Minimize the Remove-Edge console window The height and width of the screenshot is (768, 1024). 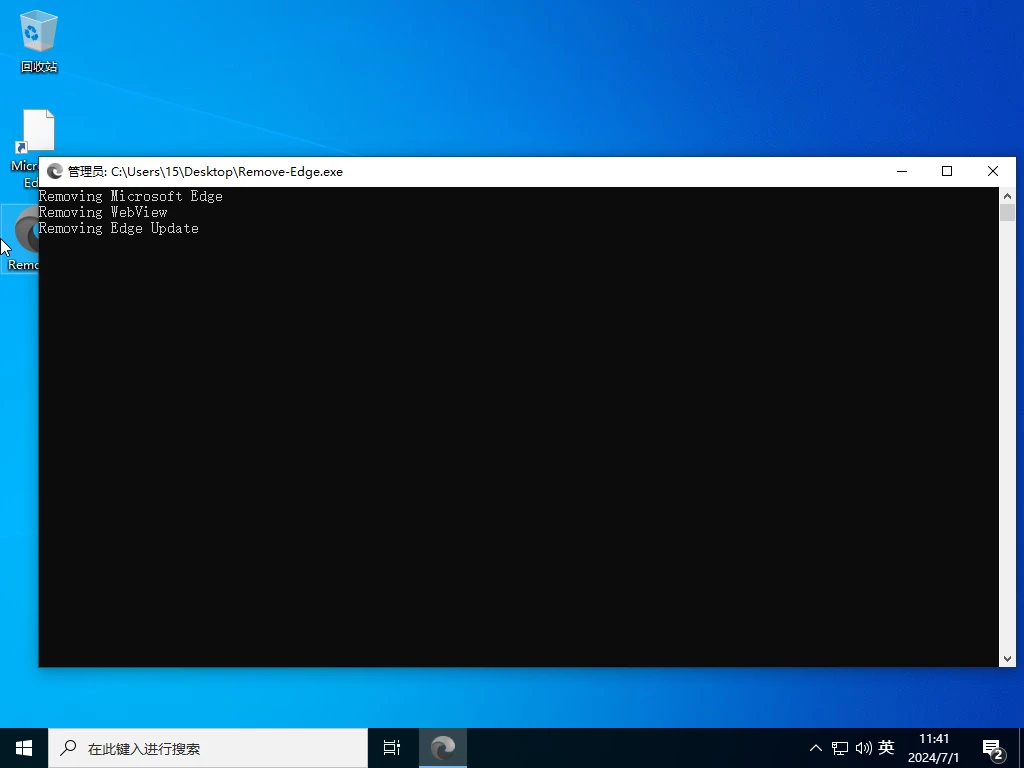(902, 172)
